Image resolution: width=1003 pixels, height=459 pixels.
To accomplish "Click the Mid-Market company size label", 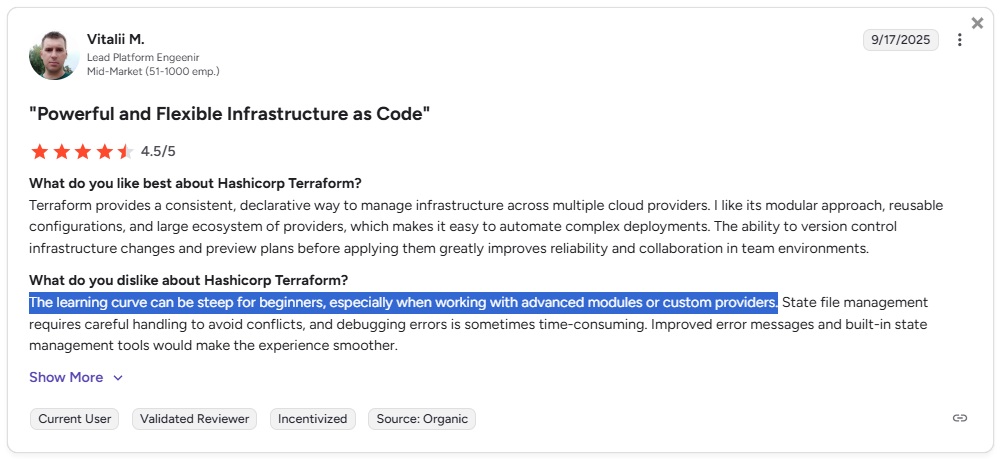I will pyautogui.click(x=153, y=71).
